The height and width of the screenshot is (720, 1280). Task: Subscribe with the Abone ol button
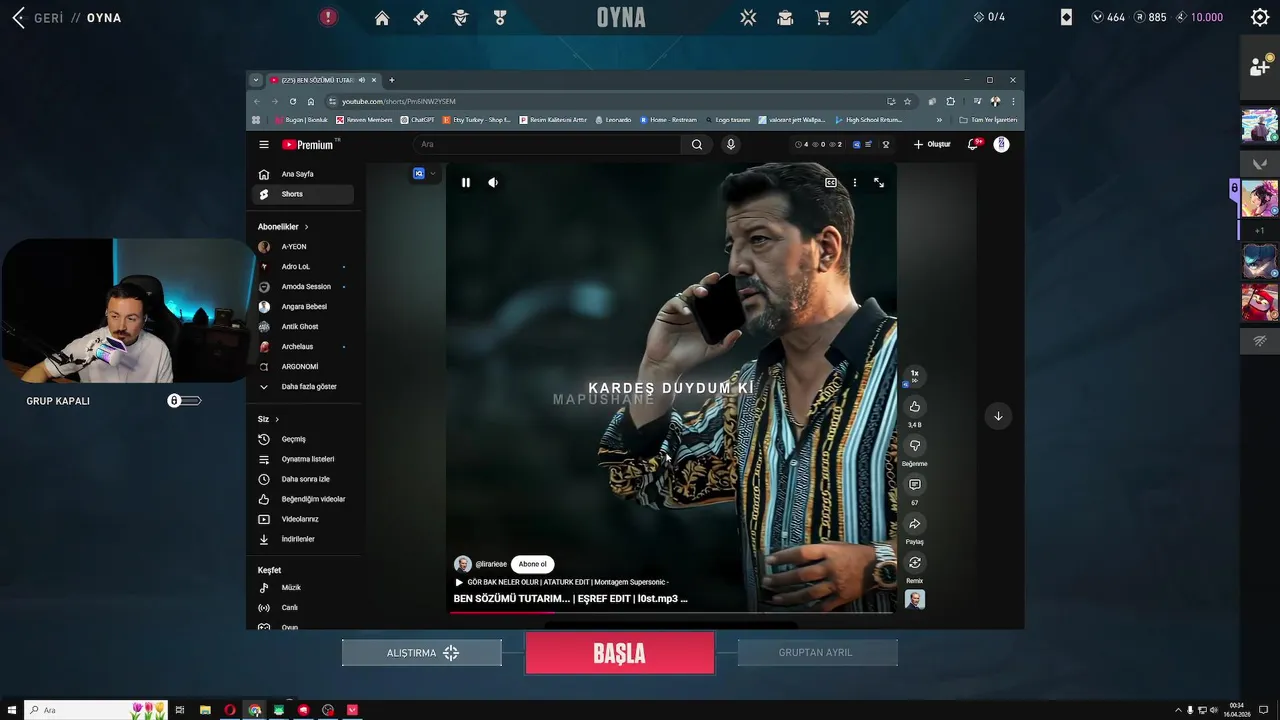click(x=532, y=564)
